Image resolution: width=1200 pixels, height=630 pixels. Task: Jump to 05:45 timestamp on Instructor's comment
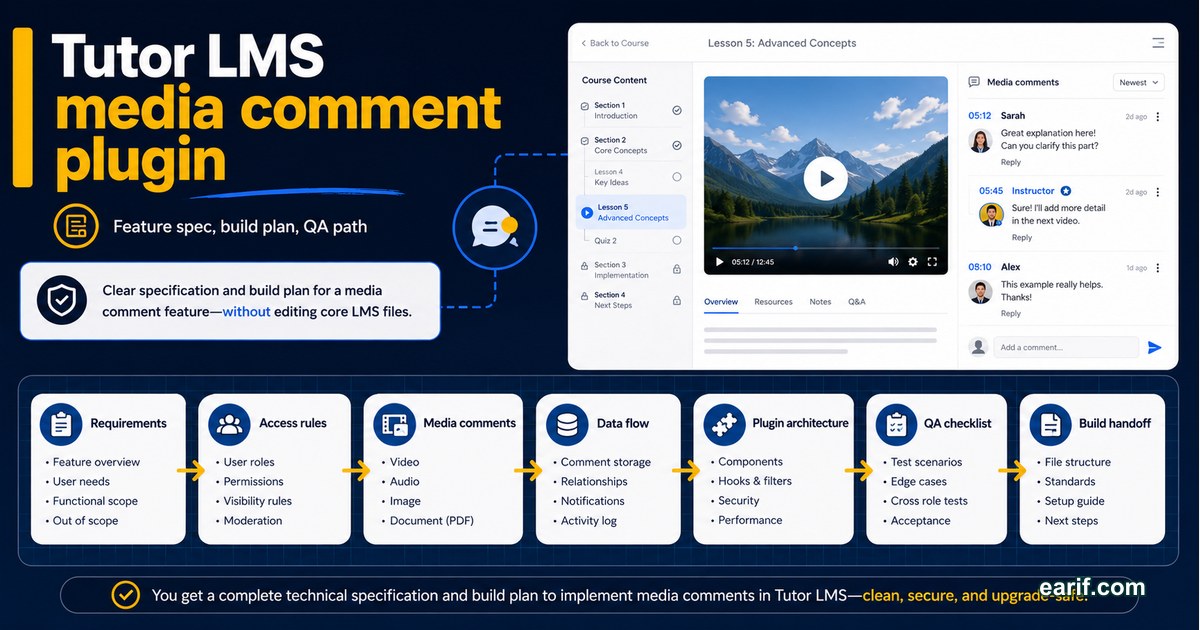click(991, 191)
